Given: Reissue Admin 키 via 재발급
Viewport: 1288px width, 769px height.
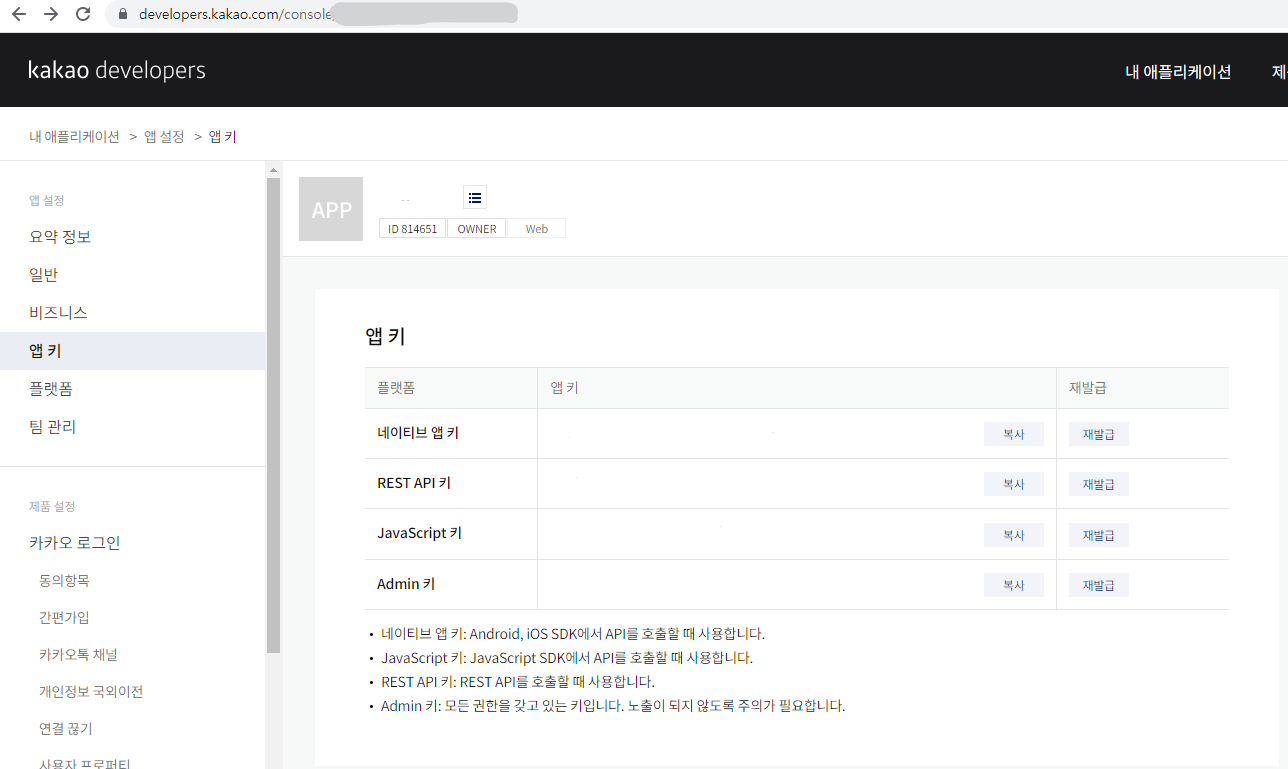Looking at the screenshot, I should [1098, 585].
